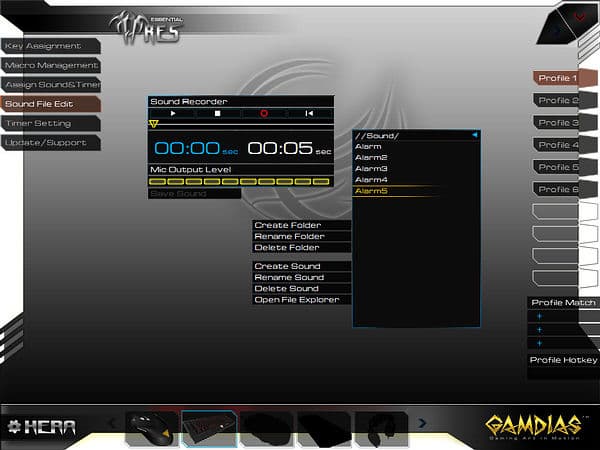The image size is (600, 450).
Task: Select the Sound File Edit menu item
Action: click(x=51, y=104)
